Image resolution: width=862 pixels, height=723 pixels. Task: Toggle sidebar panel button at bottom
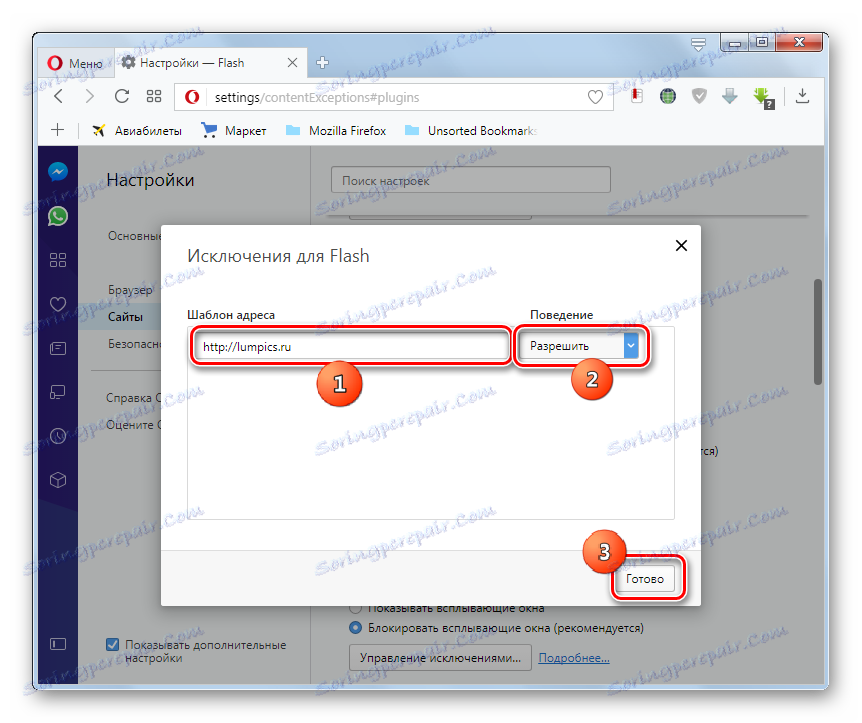[58, 644]
